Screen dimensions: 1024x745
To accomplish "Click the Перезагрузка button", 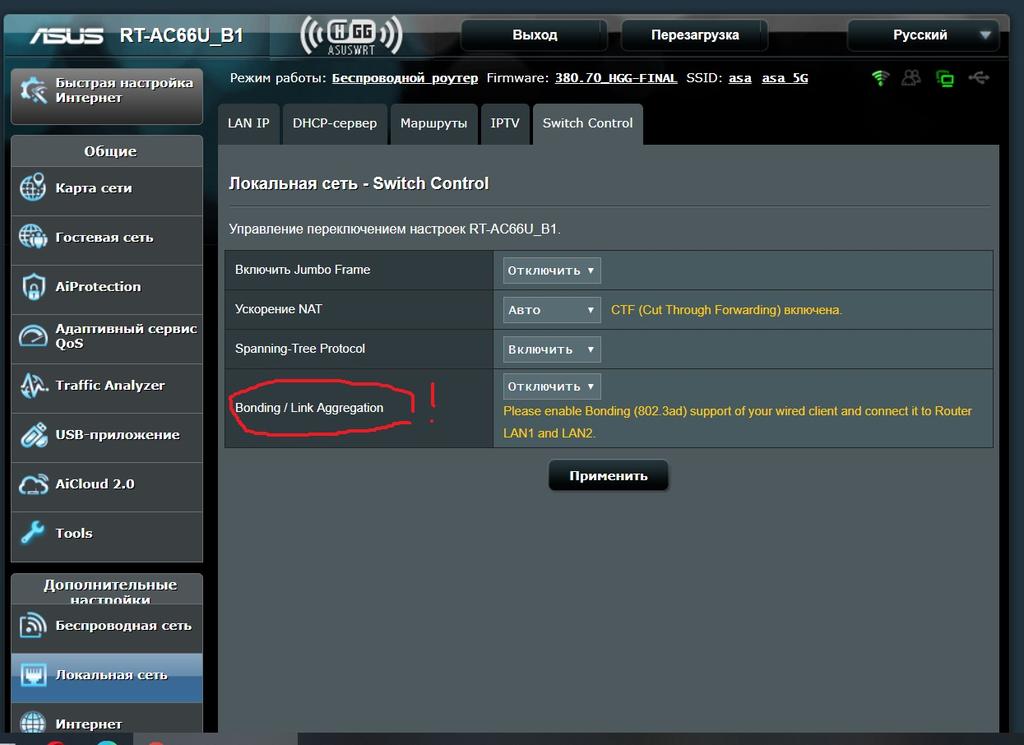I will pyautogui.click(x=695, y=35).
